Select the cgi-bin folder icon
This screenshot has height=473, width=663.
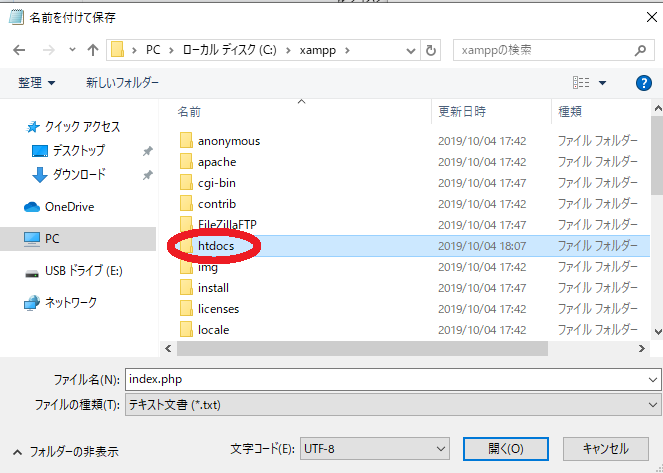coord(186,182)
